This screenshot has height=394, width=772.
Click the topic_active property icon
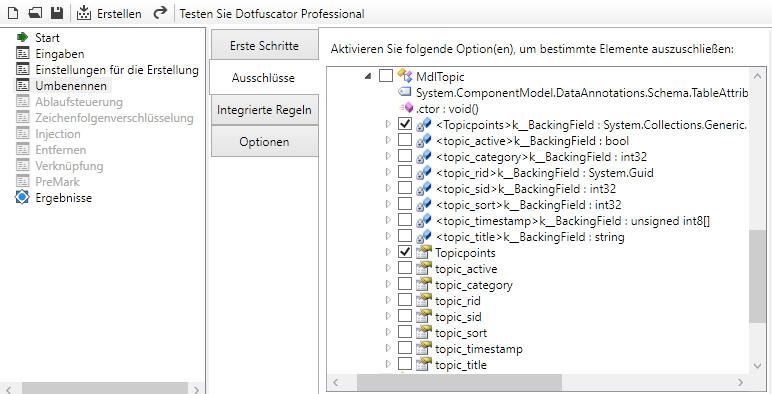[x=423, y=268]
